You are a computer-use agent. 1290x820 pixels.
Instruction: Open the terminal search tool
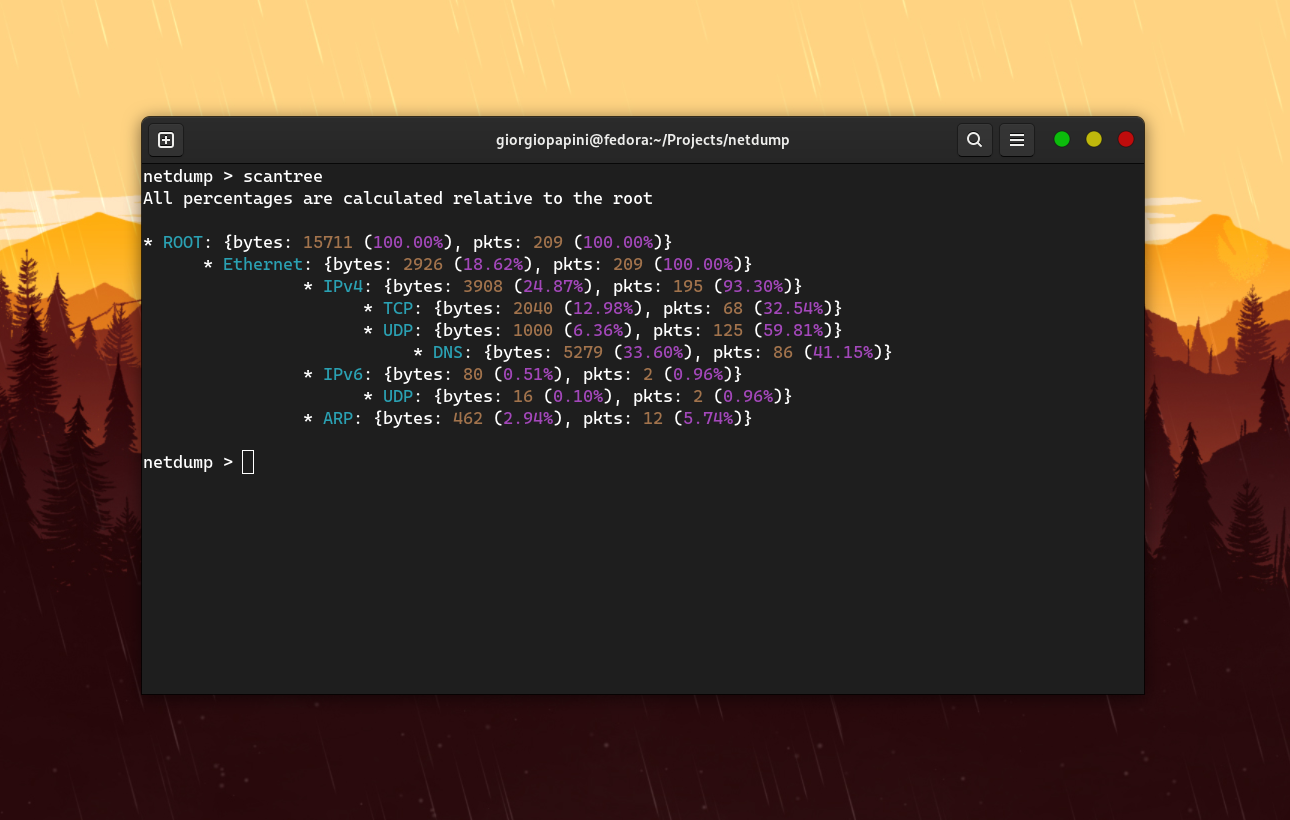(975, 140)
